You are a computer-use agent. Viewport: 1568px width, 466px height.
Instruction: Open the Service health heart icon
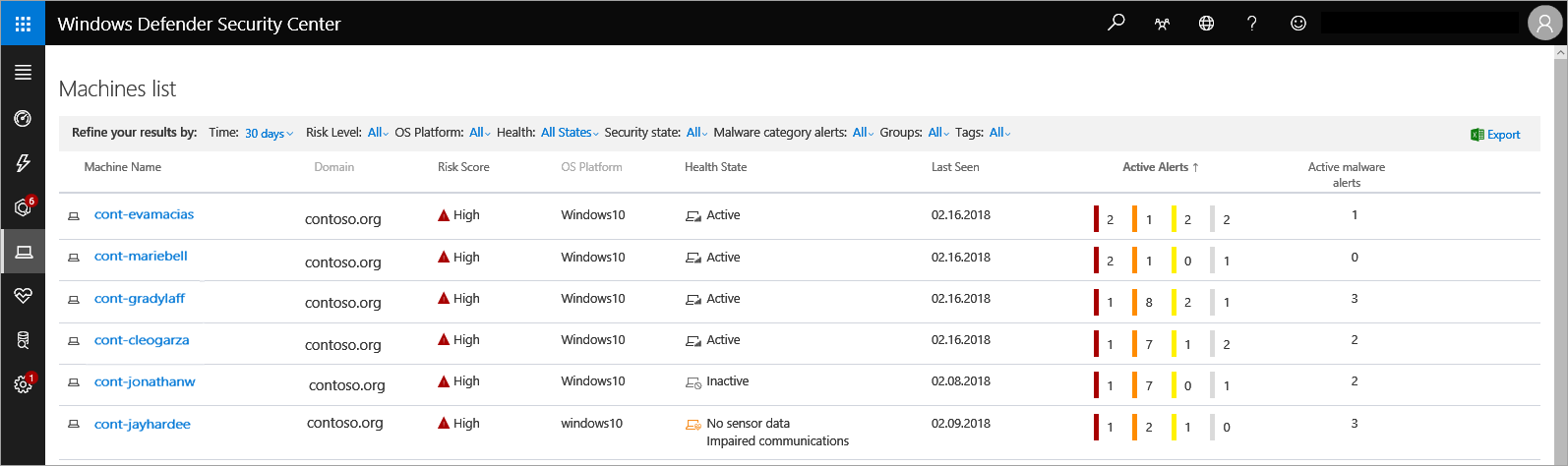[x=23, y=296]
